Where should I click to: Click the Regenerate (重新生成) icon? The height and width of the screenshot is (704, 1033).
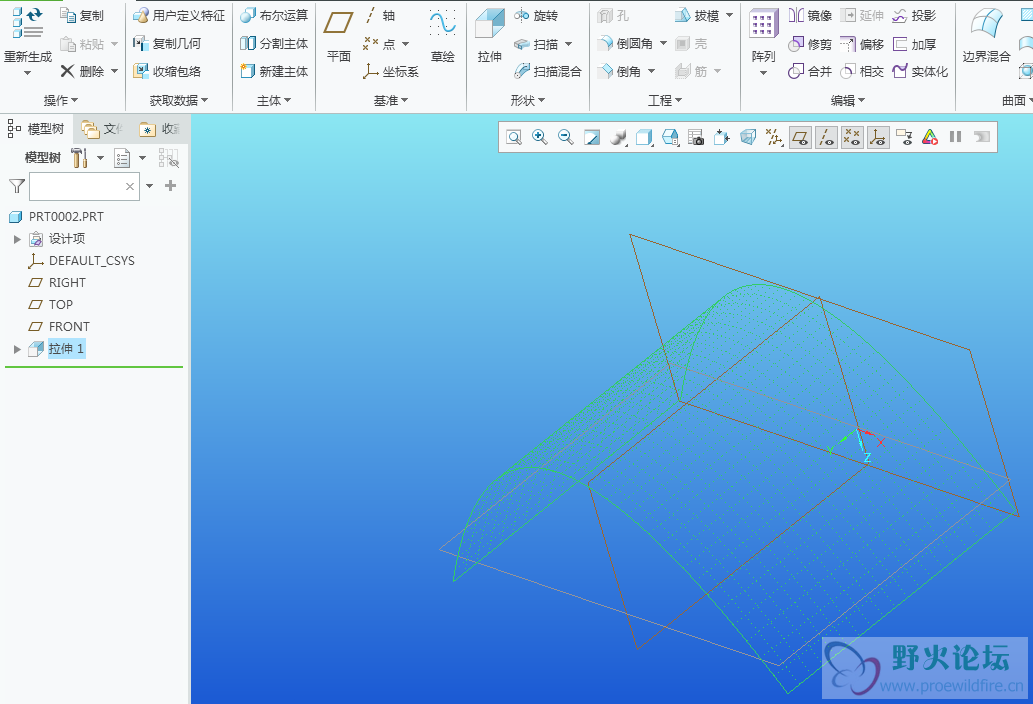(27, 23)
